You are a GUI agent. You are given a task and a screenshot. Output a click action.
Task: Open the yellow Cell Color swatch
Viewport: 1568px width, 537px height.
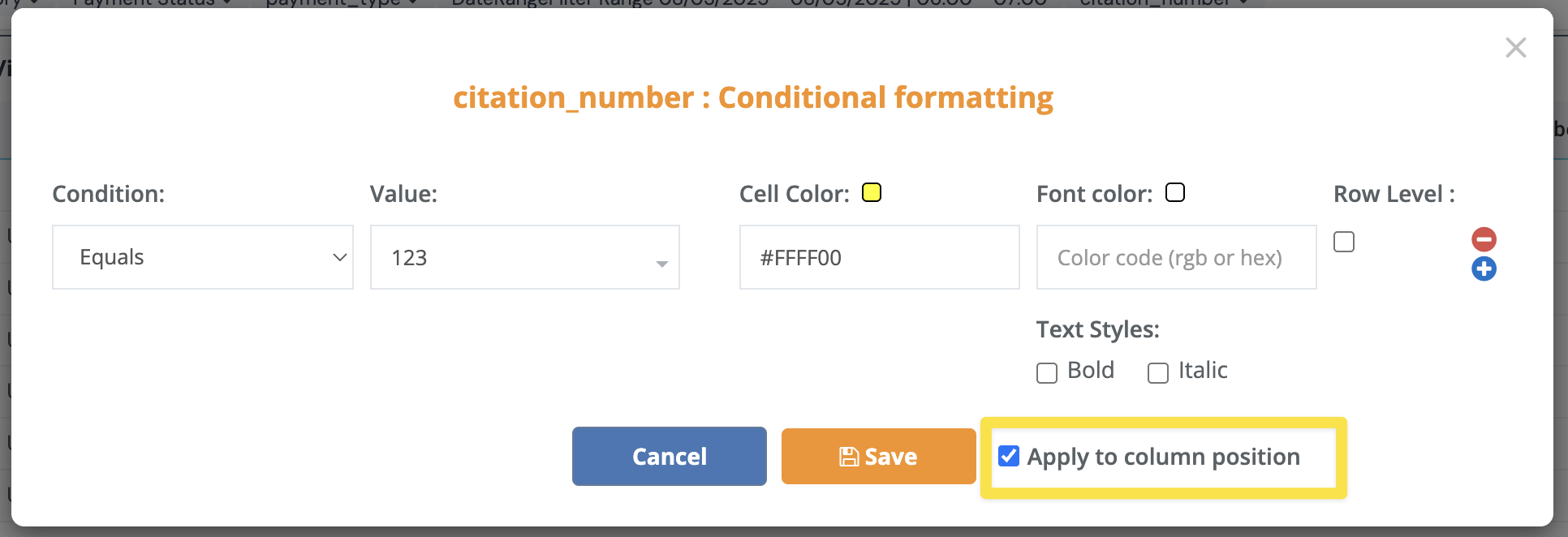click(872, 193)
